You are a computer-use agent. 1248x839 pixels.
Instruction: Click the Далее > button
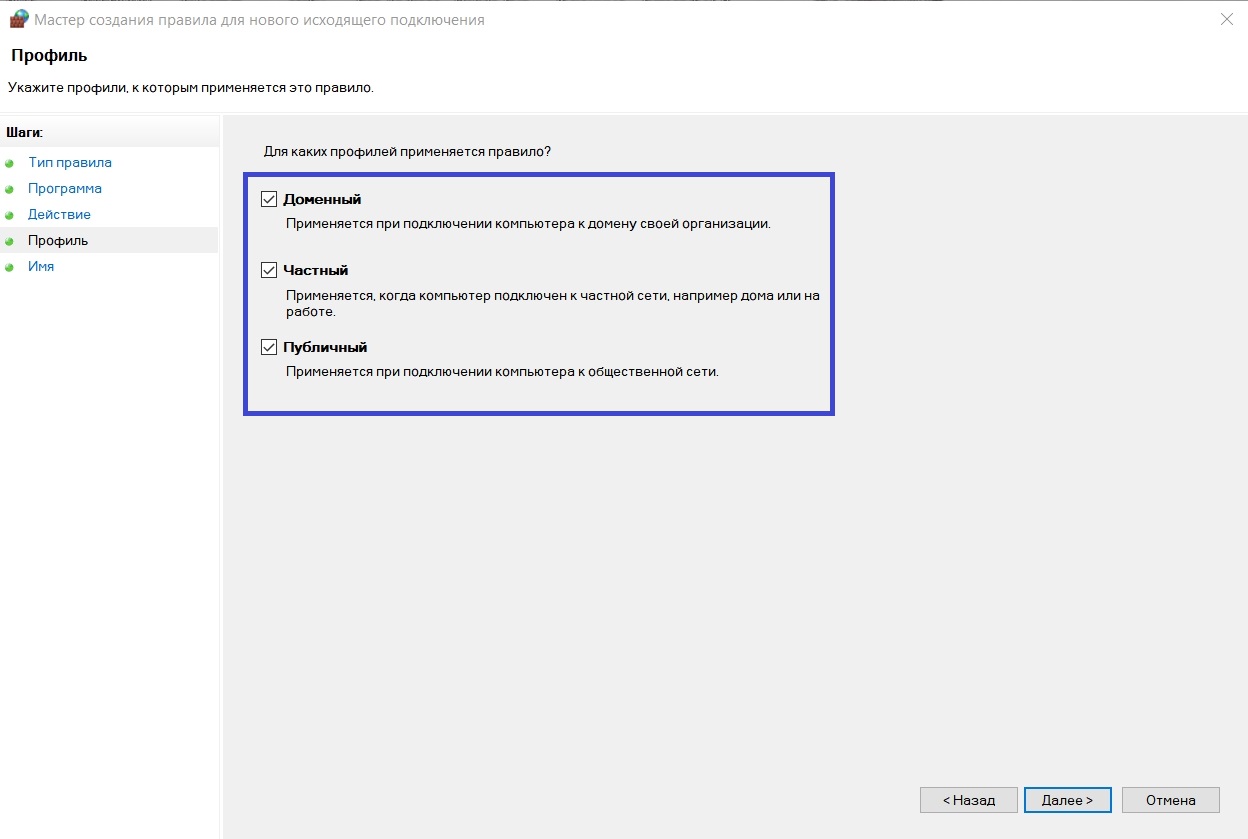pos(1067,800)
